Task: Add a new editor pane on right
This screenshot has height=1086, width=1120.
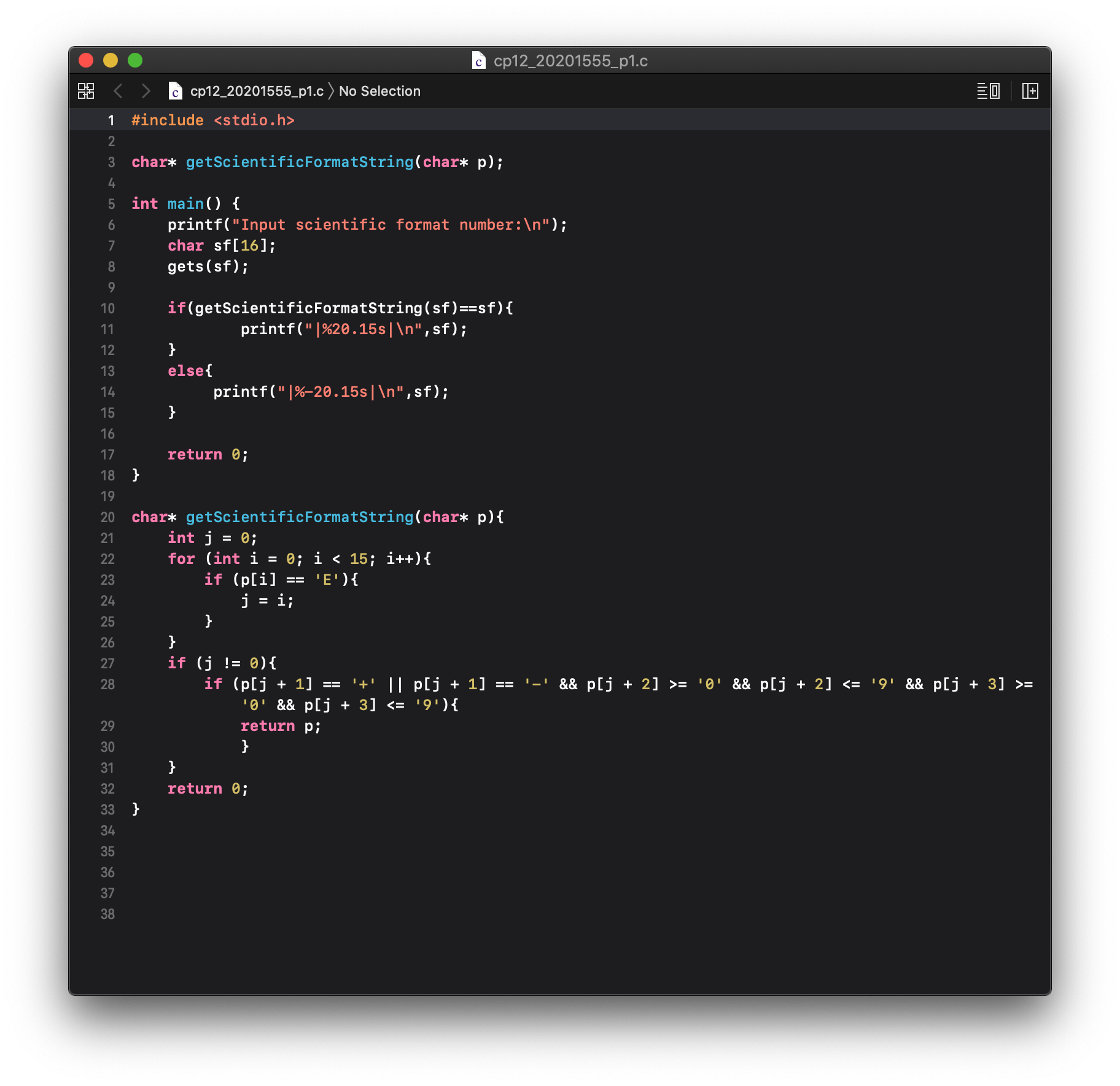Action: tap(1030, 91)
